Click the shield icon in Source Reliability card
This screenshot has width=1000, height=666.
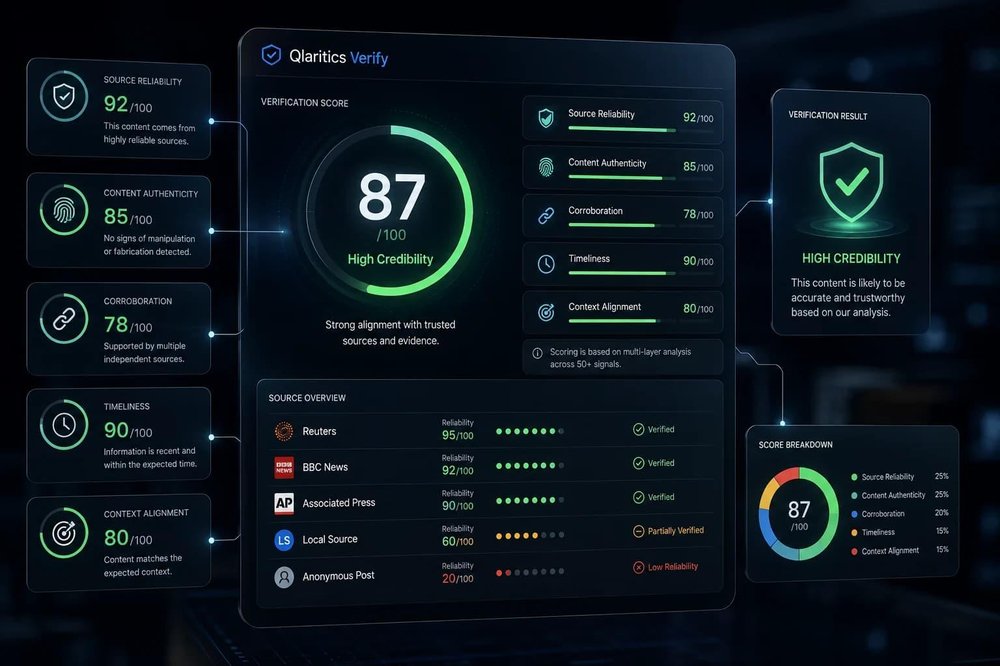64,96
